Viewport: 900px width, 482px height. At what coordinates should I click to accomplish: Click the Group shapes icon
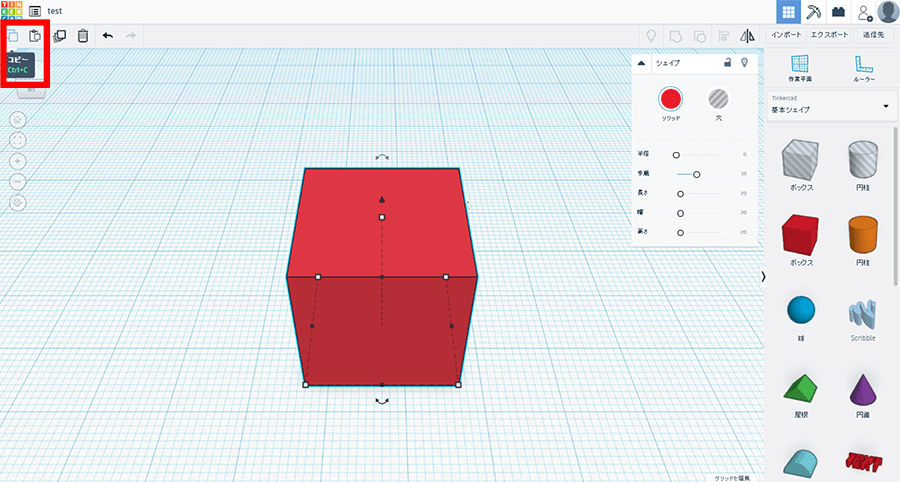[x=676, y=36]
